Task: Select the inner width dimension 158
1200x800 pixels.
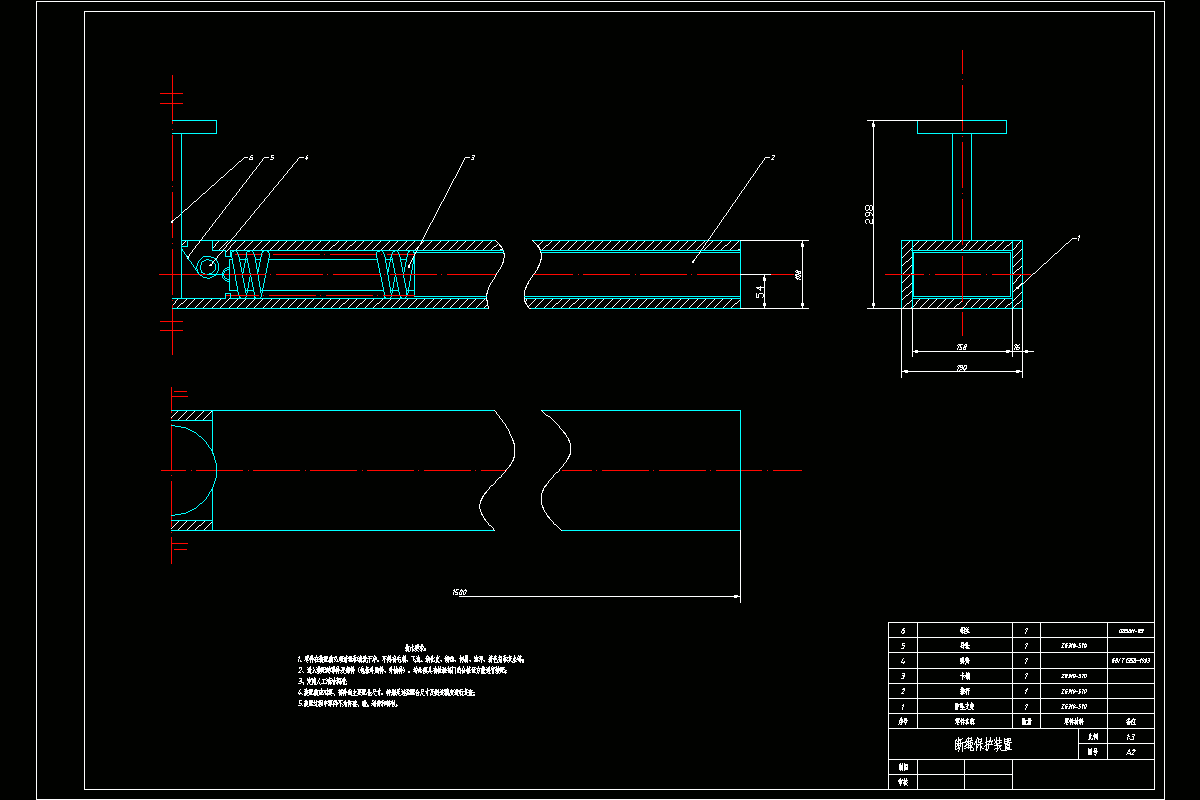Action: pos(962,347)
